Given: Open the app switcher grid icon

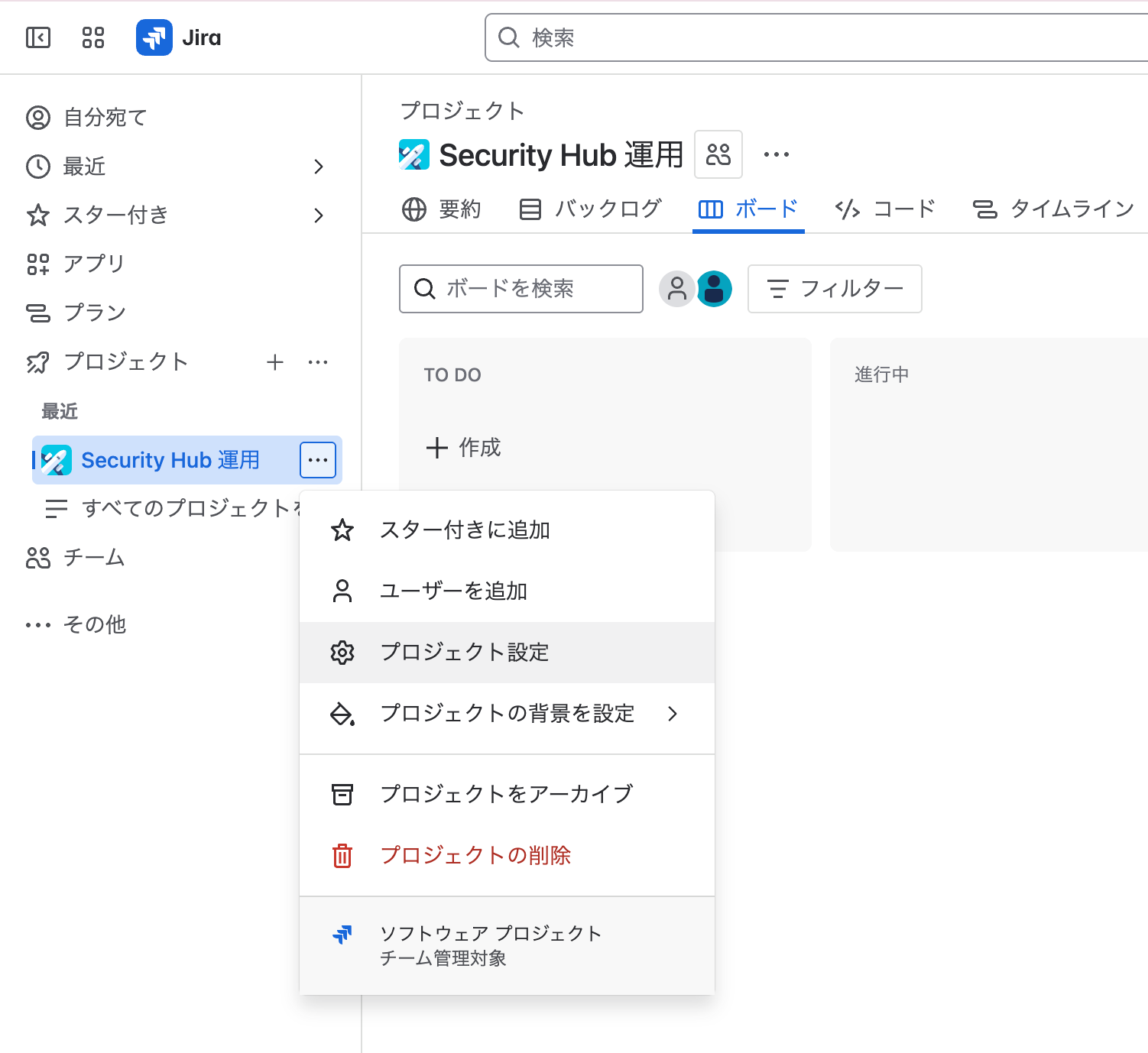Looking at the screenshot, I should (x=93, y=37).
